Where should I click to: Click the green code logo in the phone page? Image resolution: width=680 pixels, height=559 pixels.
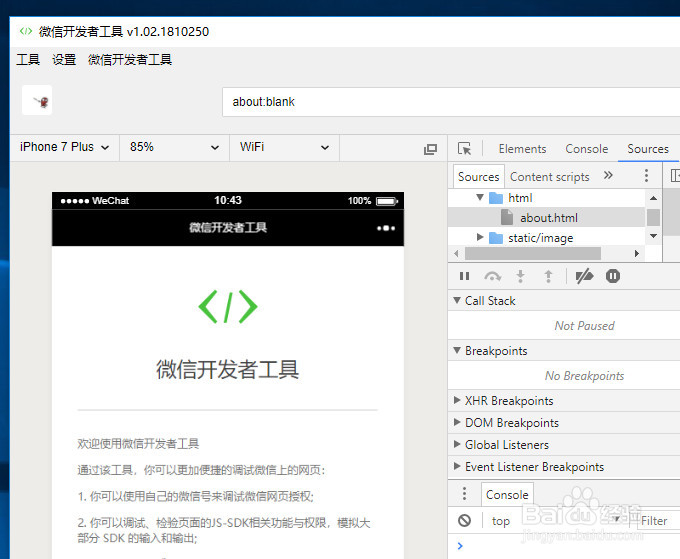coord(228,307)
